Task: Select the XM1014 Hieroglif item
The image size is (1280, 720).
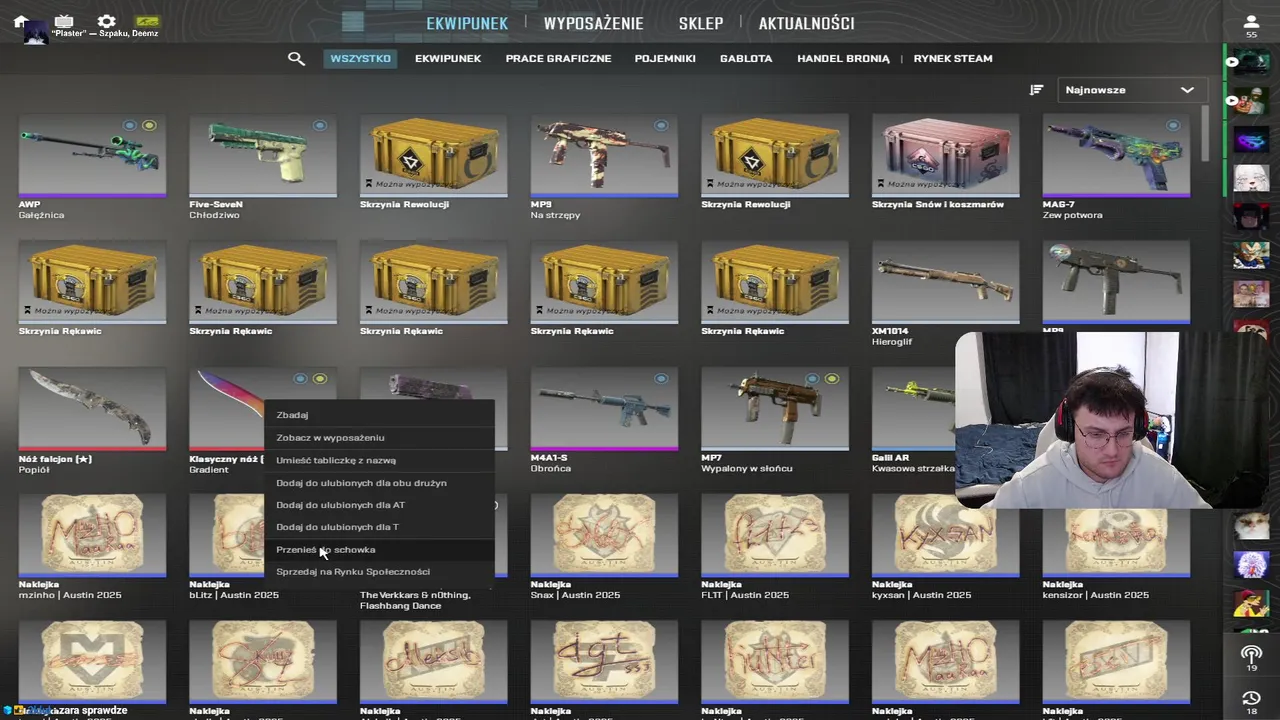Action: 945,294
